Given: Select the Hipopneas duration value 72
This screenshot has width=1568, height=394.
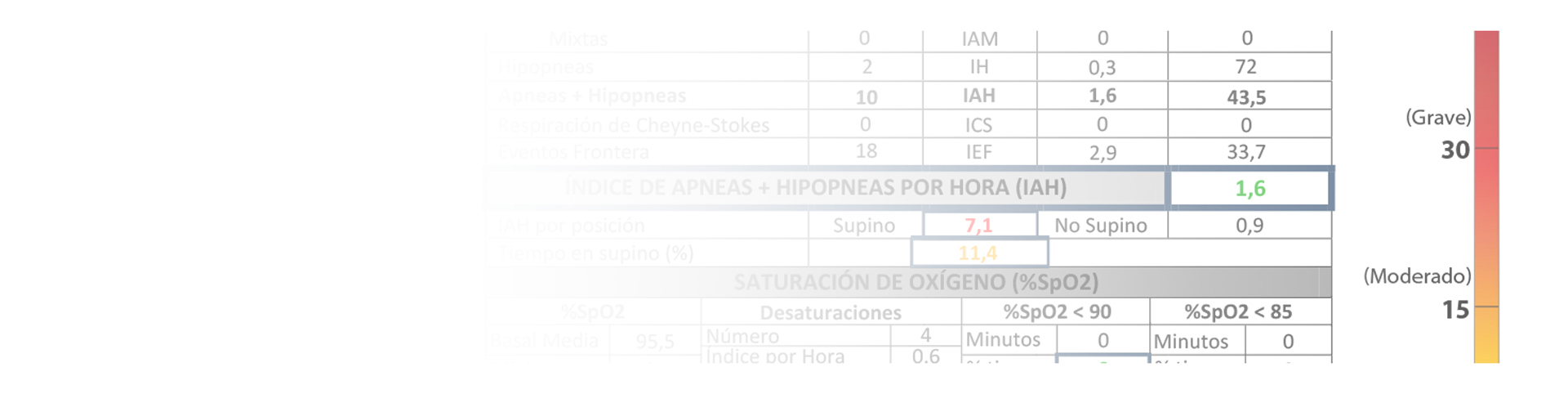Looking at the screenshot, I should click(1246, 66).
